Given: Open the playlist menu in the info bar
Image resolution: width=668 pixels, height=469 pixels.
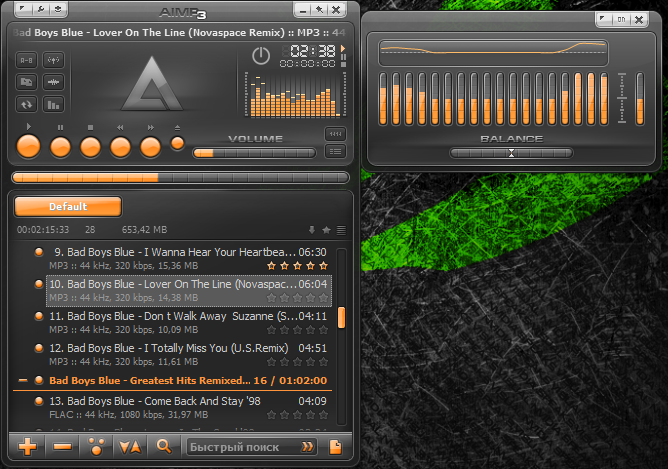Looking at the screenshot, I should pos(341,230).
